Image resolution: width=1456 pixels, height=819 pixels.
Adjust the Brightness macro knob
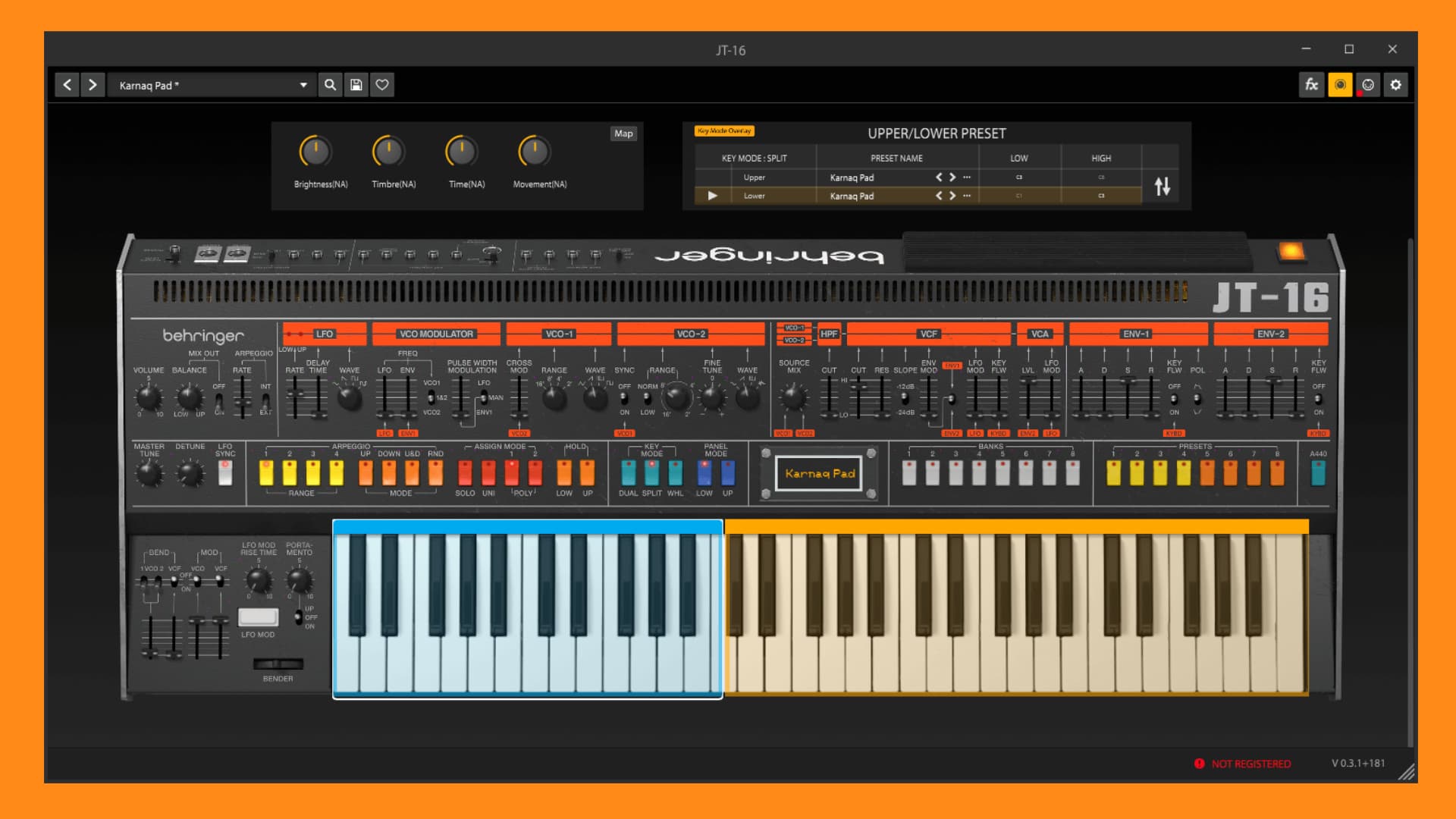[x=315, y=152]
